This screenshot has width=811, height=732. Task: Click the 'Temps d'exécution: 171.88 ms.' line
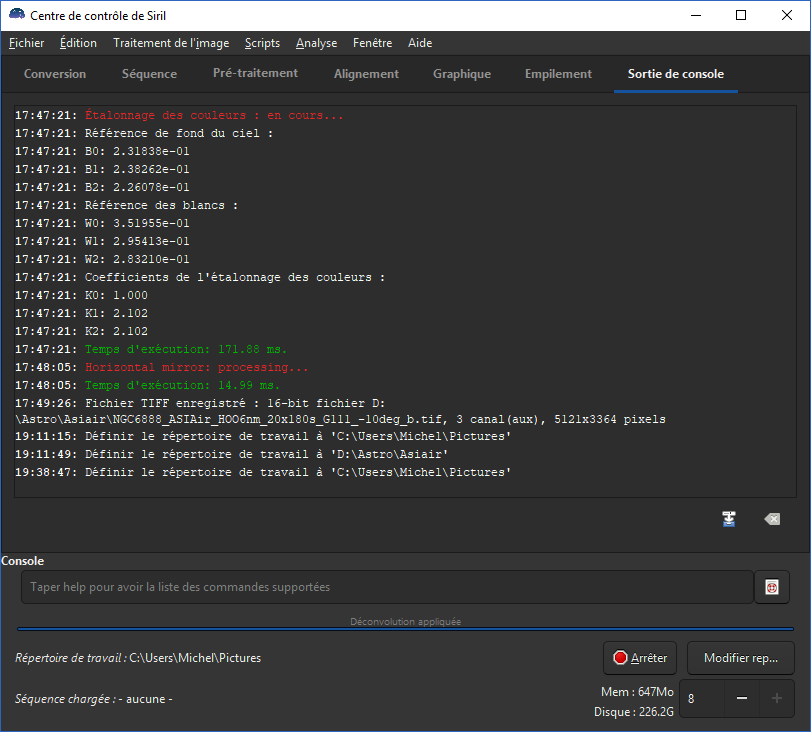pos(151,349)
